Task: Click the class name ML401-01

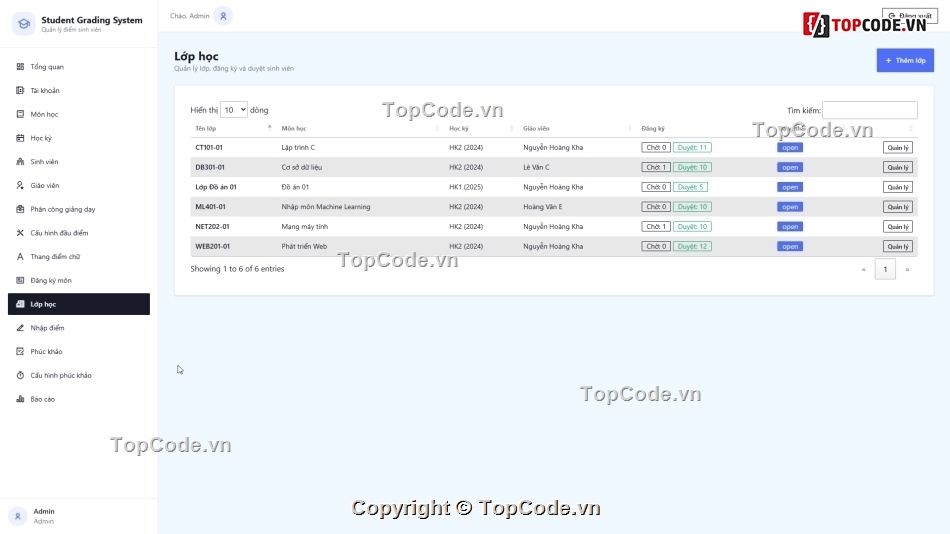Action: coord(210,207)
